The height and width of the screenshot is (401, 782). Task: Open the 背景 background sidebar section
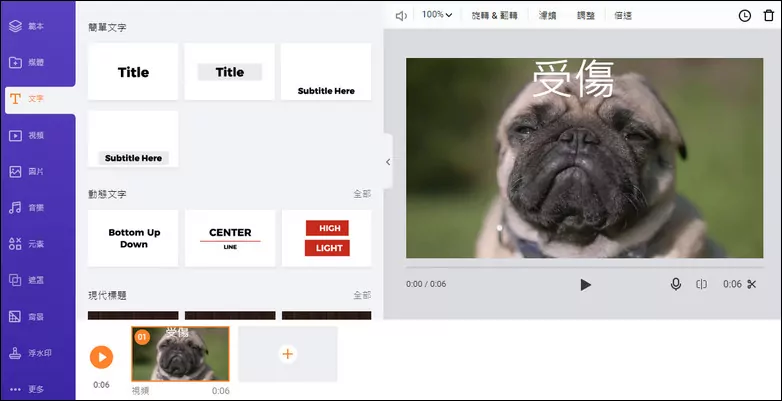pyautogui.click(x=27, y=317)
